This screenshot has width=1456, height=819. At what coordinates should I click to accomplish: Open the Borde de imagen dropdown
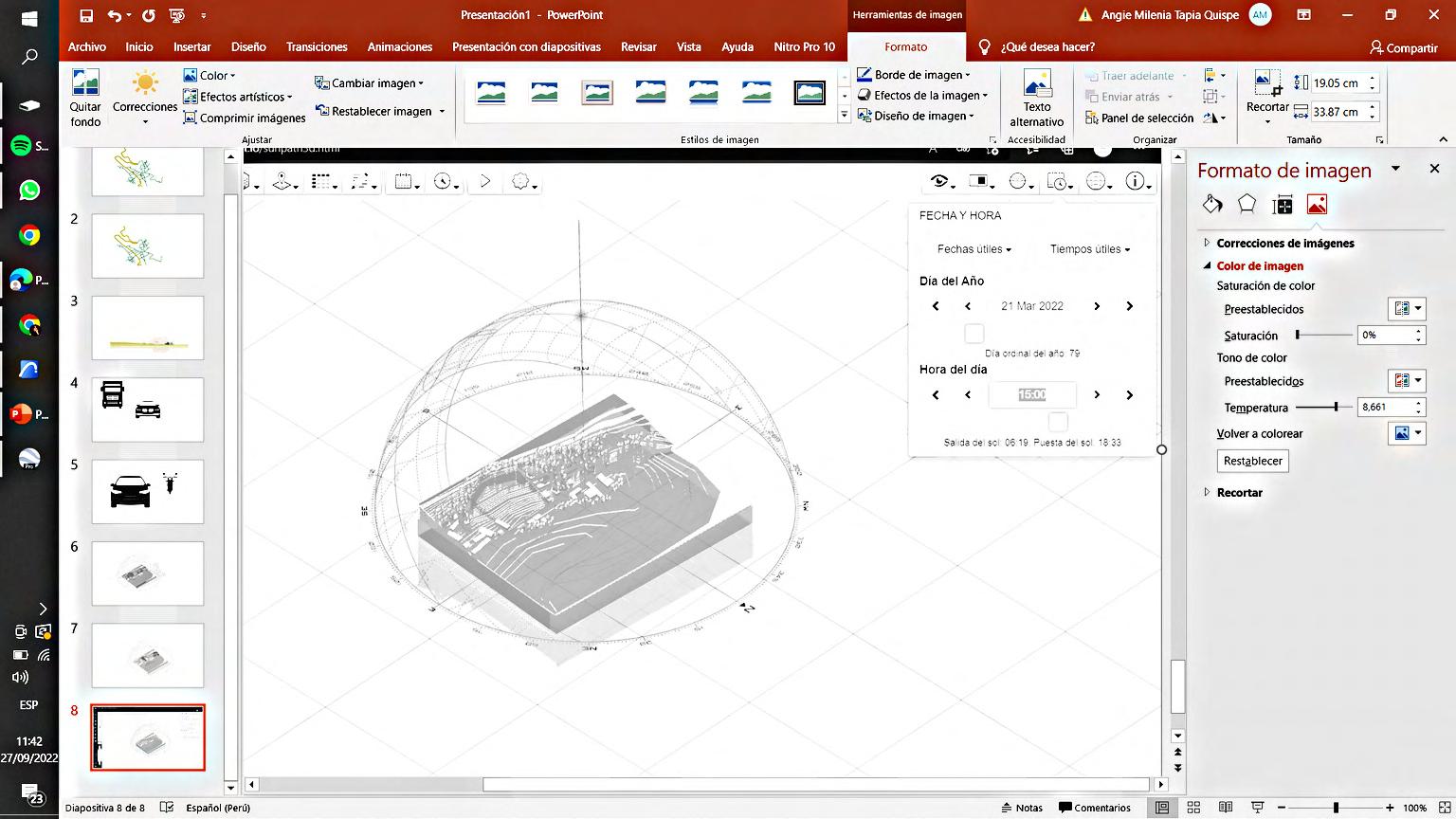(x=914, y=75)
